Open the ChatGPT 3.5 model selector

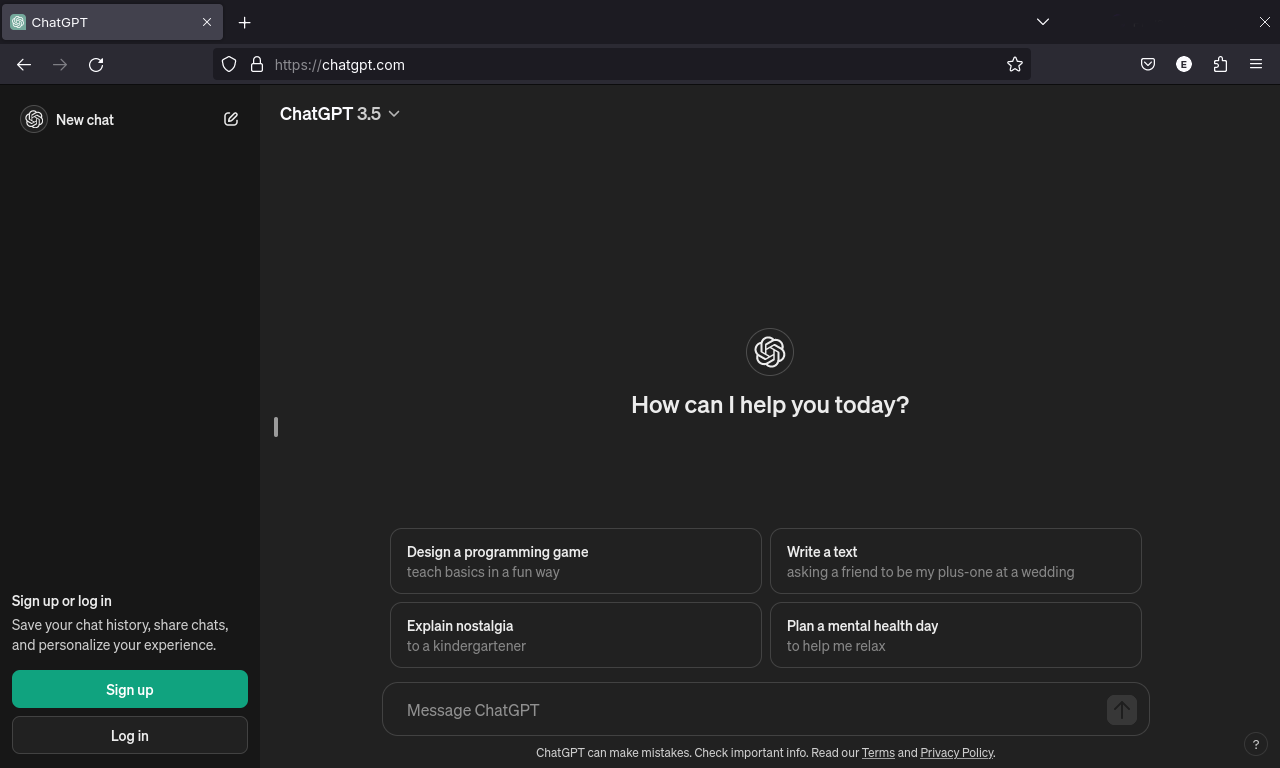point(340,114)
